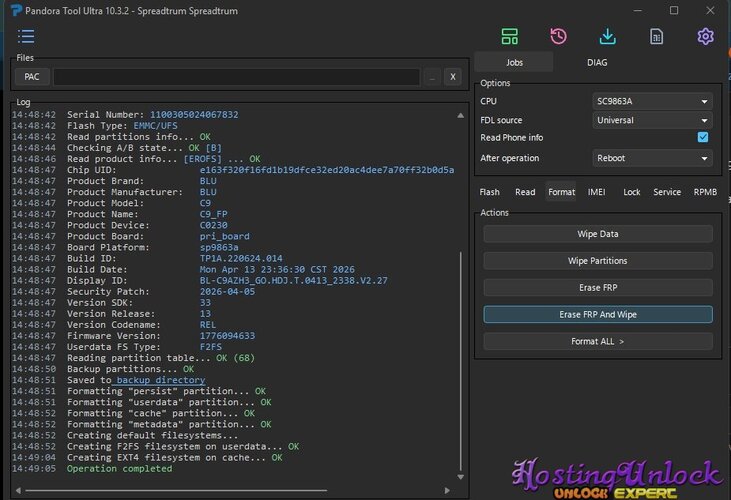Open the green layout panels icon

tap(509, 36)
